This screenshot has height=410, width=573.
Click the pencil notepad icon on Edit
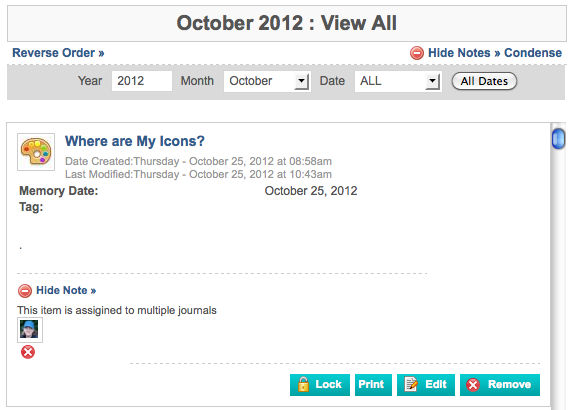[411, 384]
